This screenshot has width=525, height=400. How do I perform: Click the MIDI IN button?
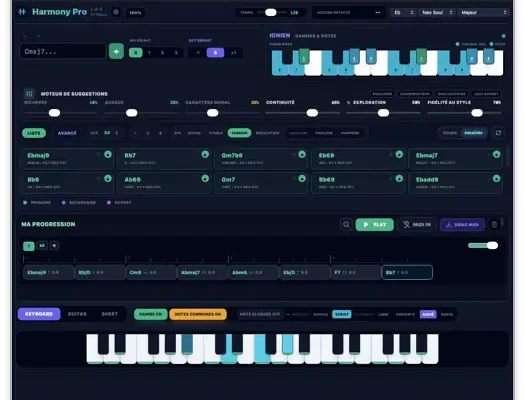tap(417, 225)
